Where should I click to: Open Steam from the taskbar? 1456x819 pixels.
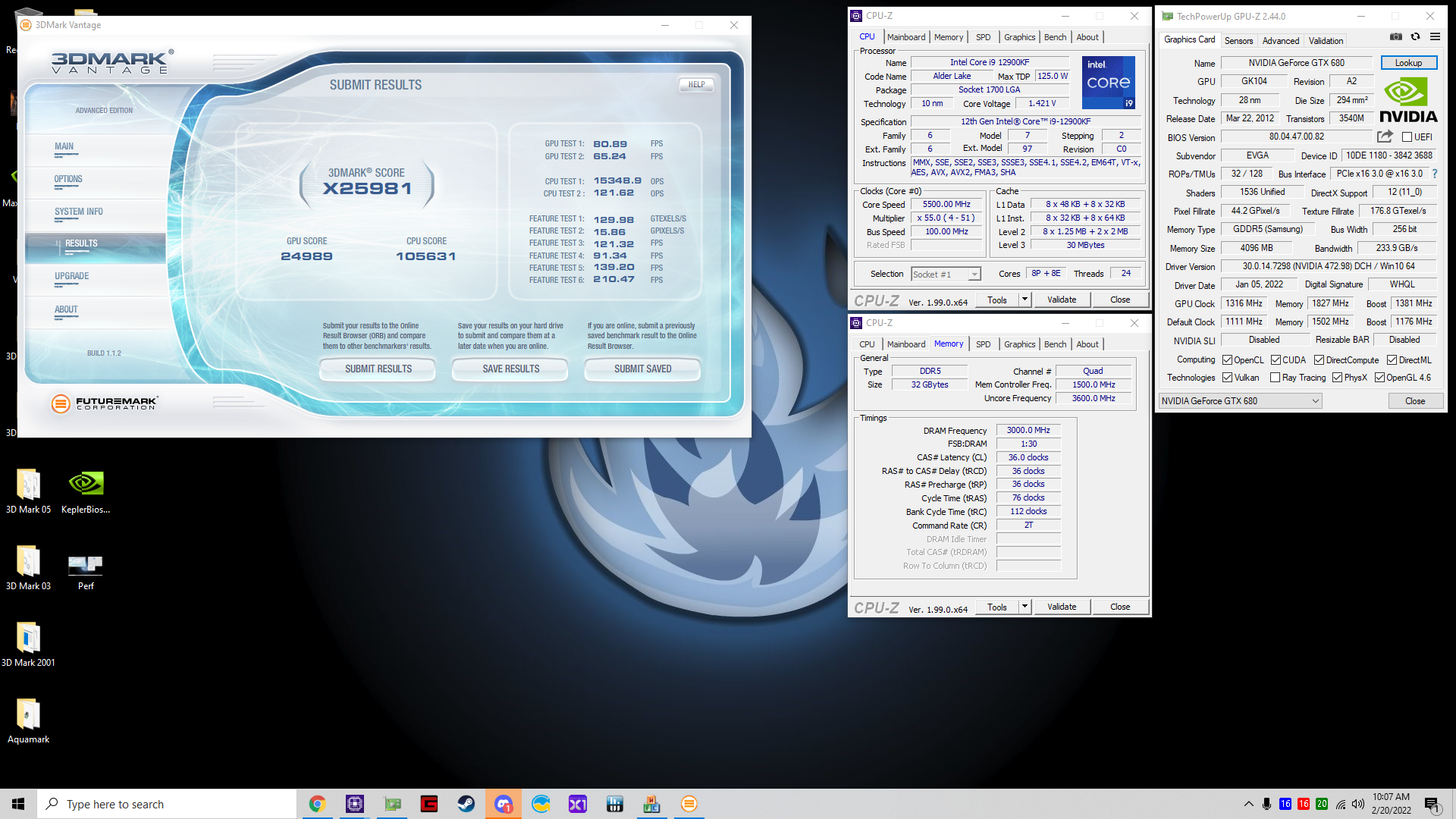pyautogui.click(x=466, y=804)
